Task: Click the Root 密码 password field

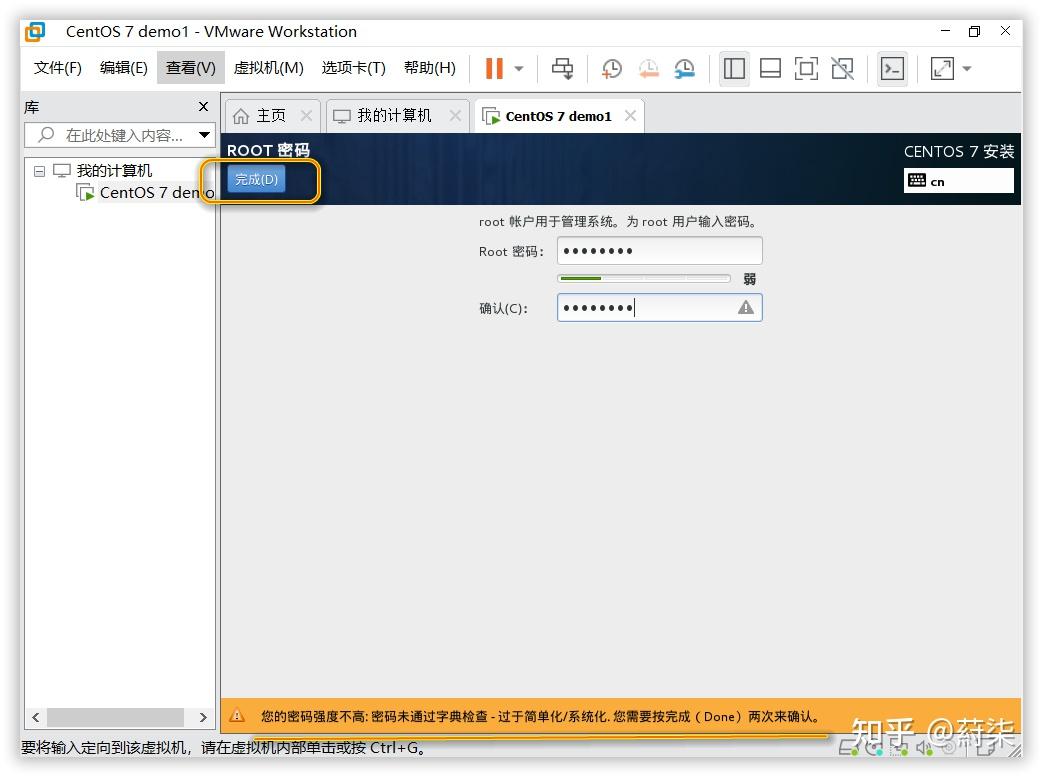Action: pyautogui.click(x=658, y=250)
